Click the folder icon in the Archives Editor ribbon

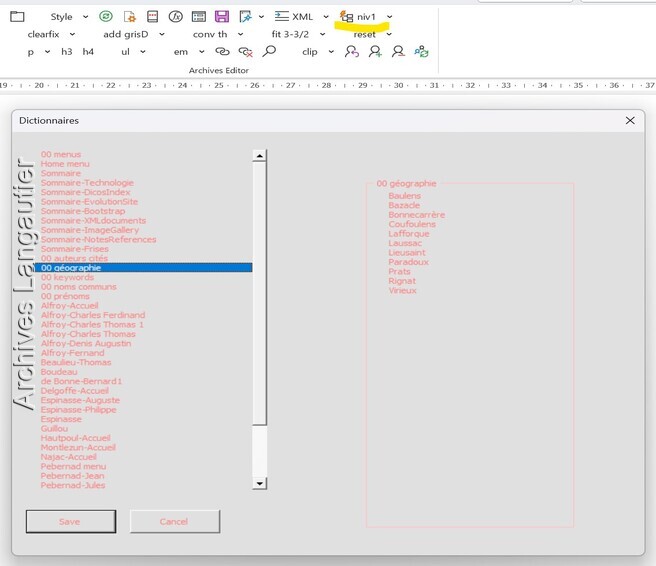17,17
